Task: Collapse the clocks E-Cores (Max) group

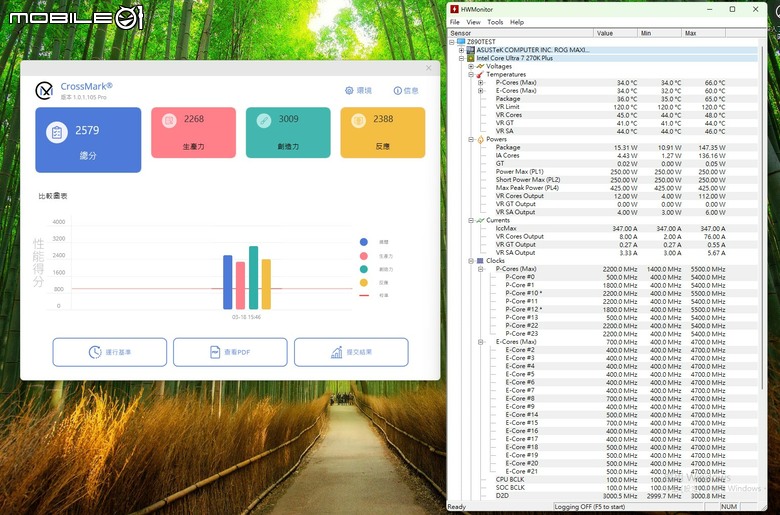Action: coord(481,342)
